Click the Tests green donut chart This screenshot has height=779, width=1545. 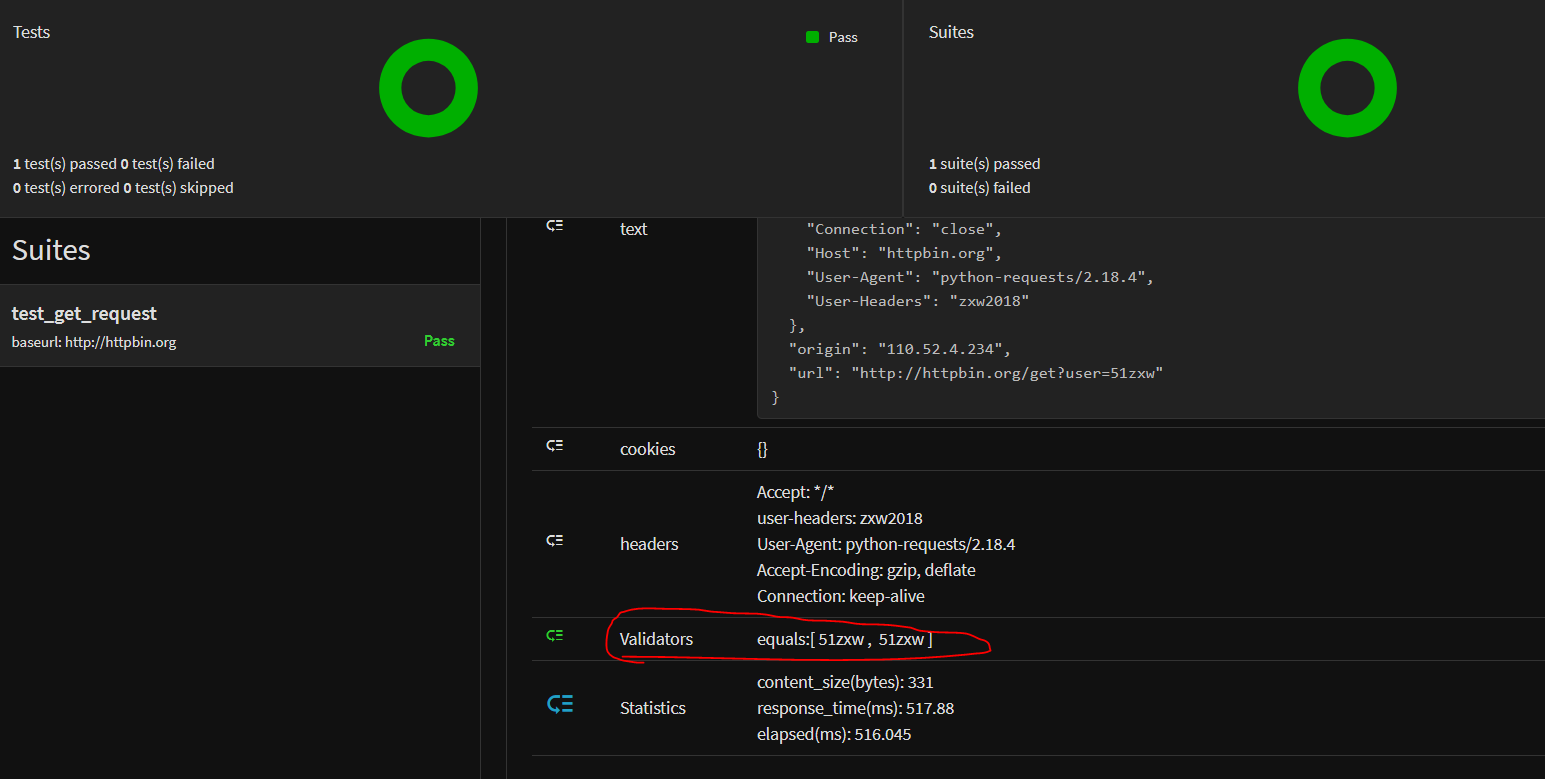click(428, 88)
